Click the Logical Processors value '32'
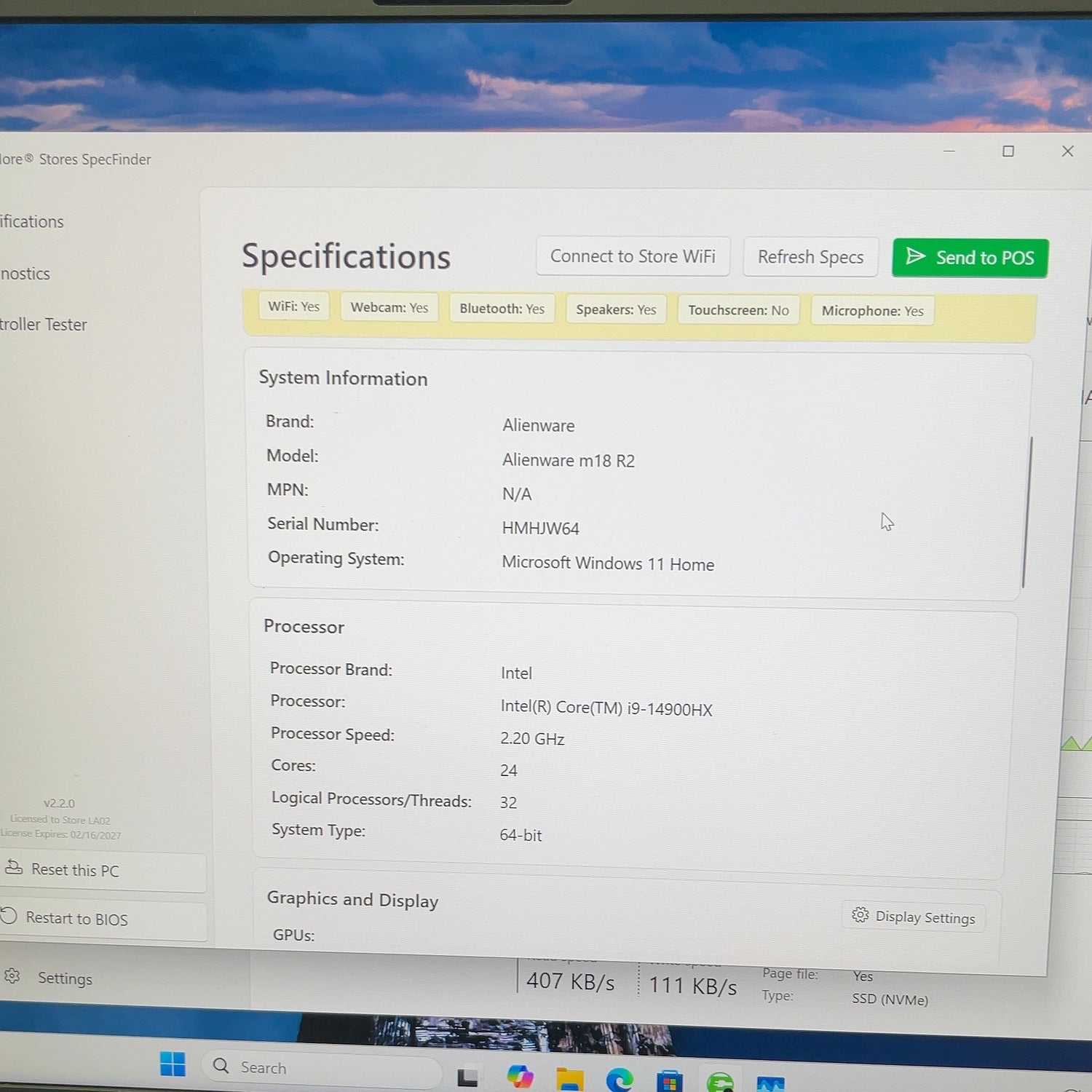Screen dimensions: 1092x1092 tap(508, 802)
